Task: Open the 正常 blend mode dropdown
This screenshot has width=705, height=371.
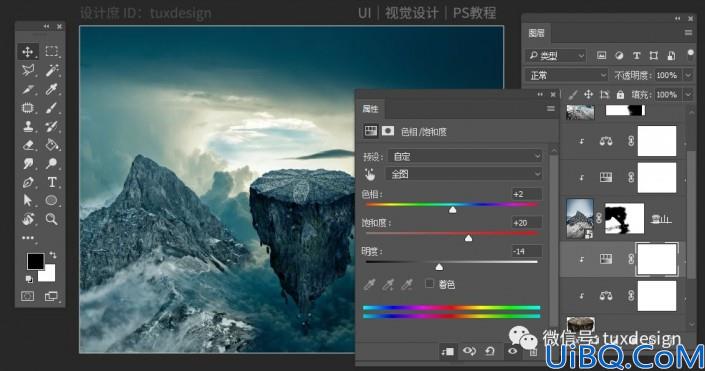Action: [566, 75]
